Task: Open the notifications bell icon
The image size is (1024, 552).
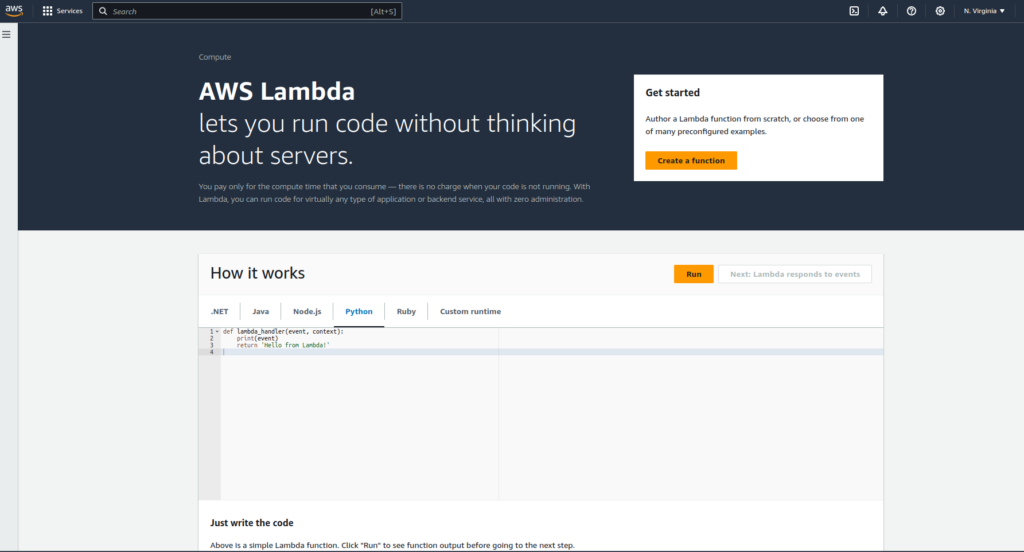Action: [x=882, y=11]
